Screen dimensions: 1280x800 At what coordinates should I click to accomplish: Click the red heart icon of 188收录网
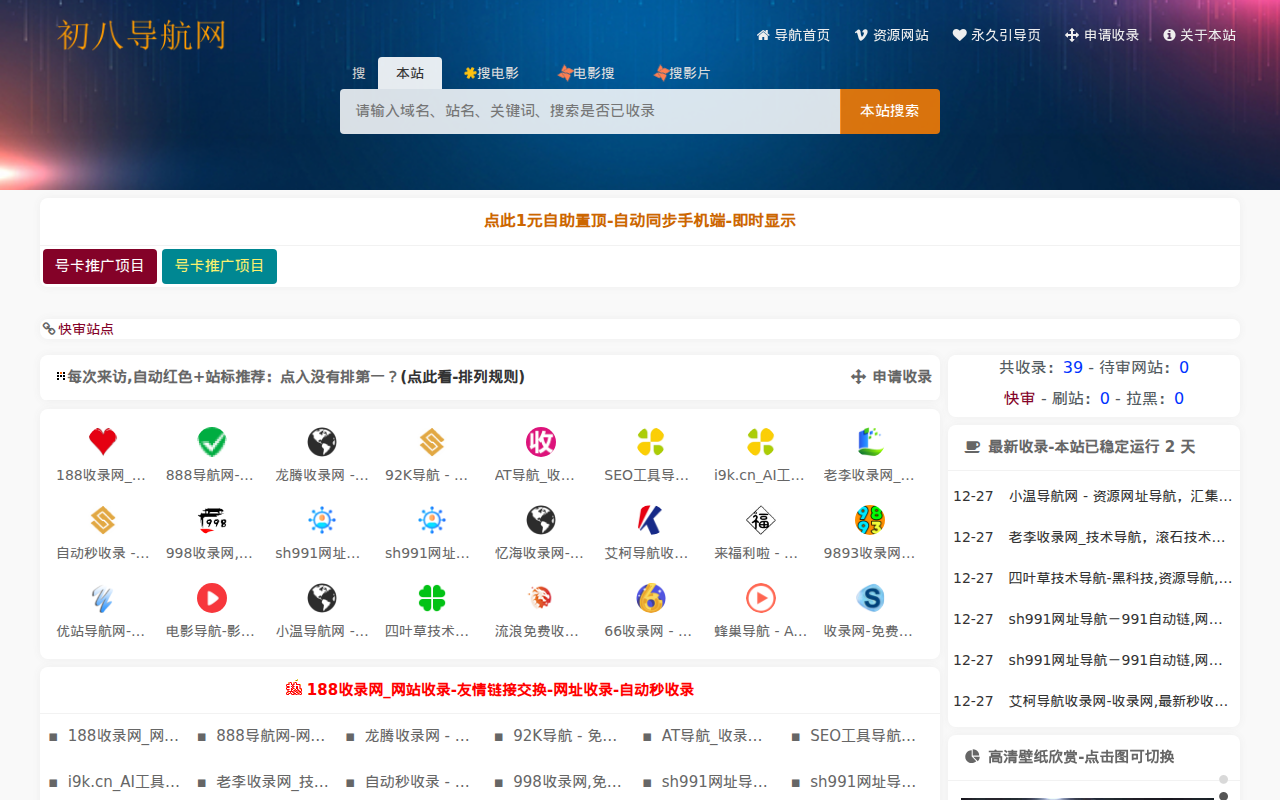point(102,440)
